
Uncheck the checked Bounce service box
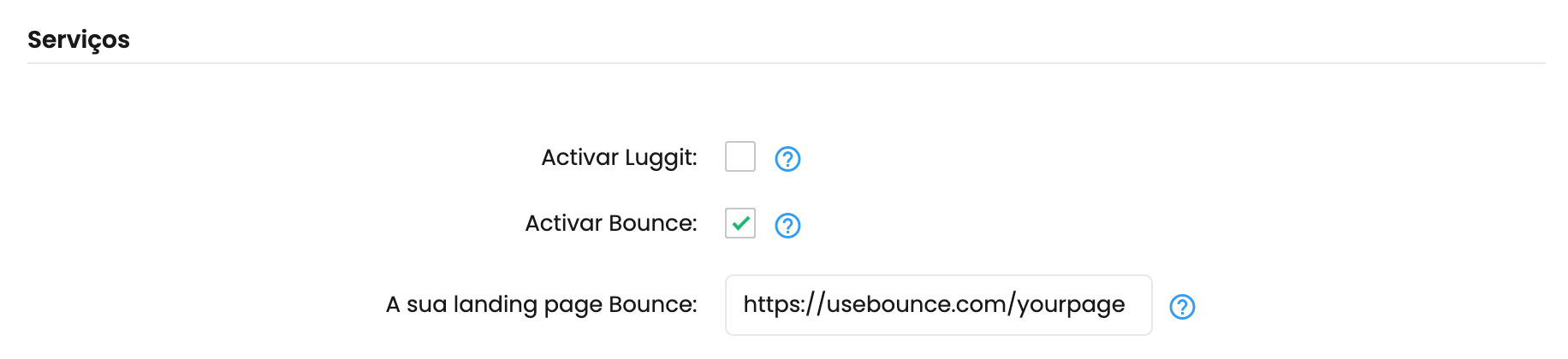[x=740, y=223]
